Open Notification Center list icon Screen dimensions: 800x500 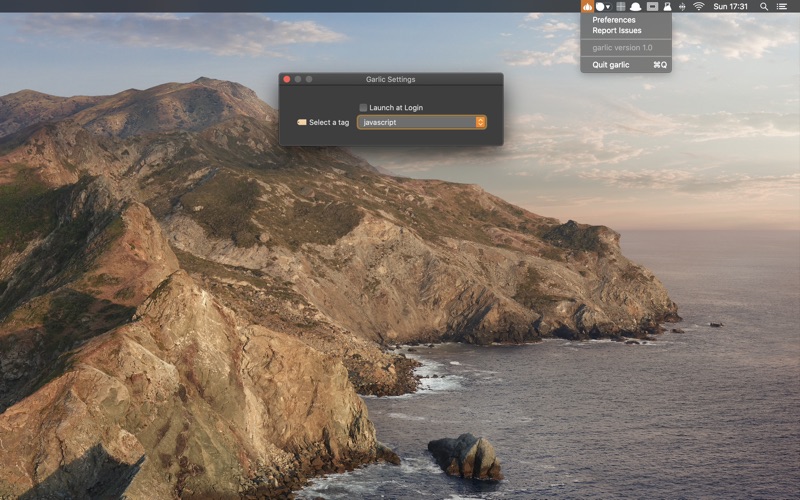(x=781, y=6)
